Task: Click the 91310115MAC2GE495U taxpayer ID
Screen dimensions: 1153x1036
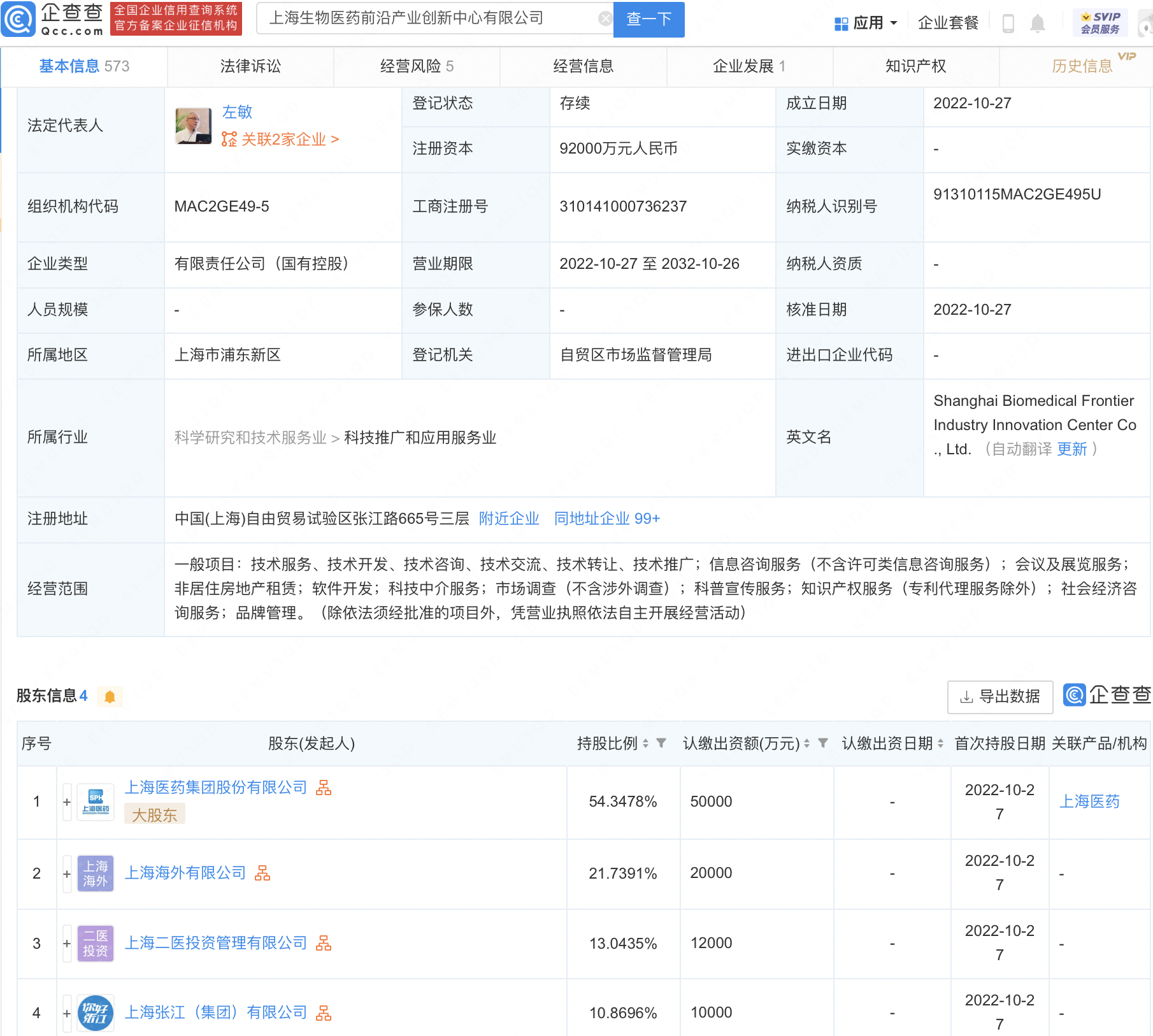Action: [1017, 195]
